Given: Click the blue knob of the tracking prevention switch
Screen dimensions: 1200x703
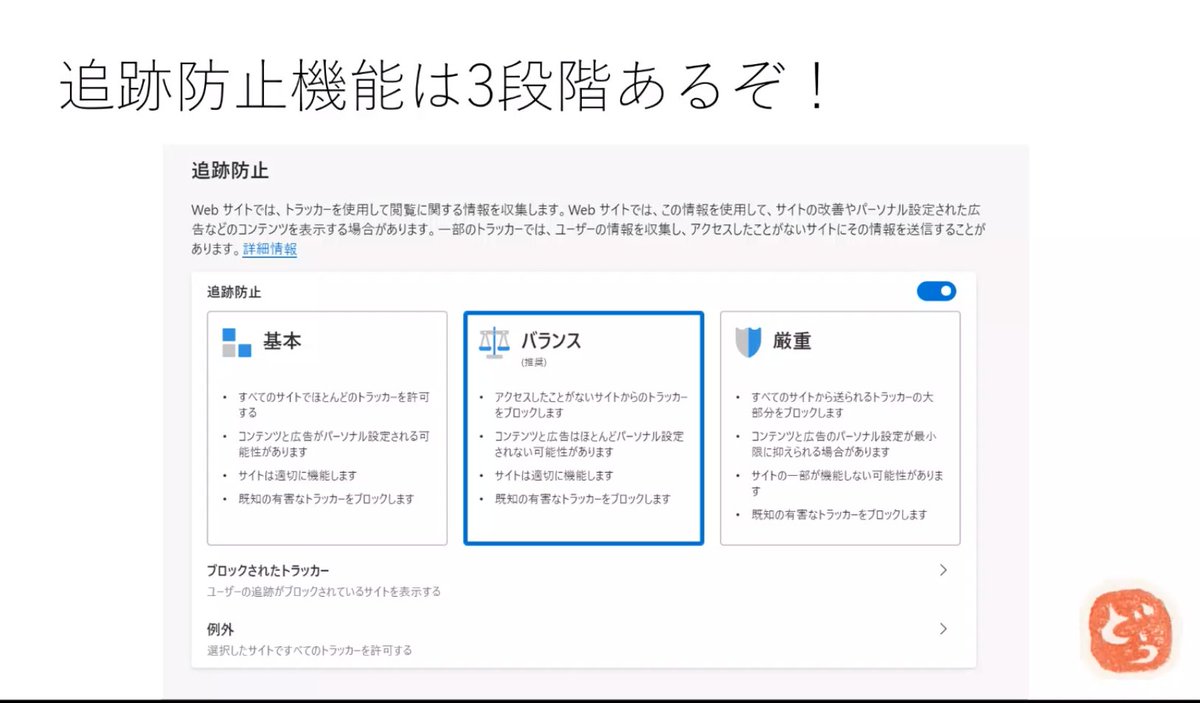Looking at the screenshot, I should (944, 291).
